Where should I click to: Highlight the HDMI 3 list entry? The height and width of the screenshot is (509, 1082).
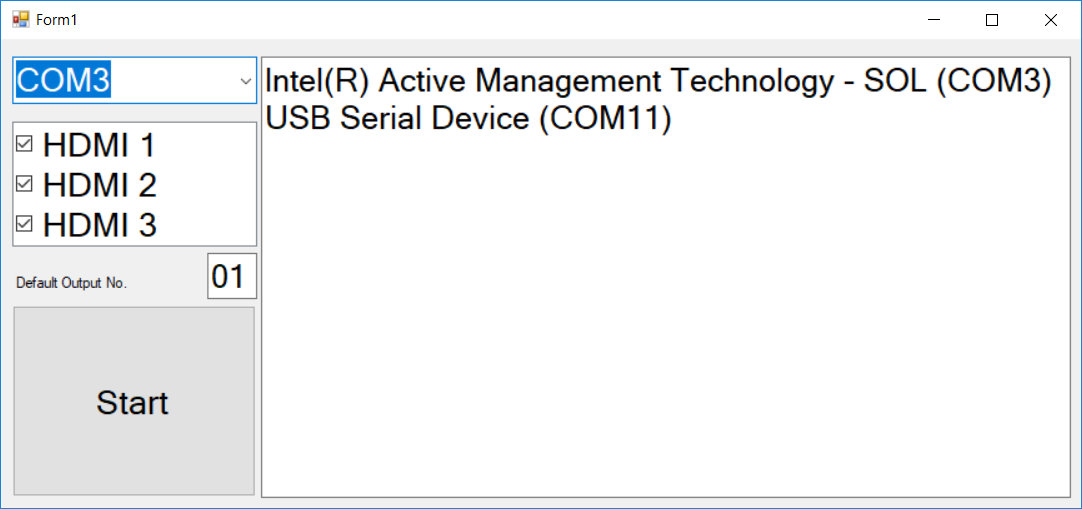[x=99, y=225]
